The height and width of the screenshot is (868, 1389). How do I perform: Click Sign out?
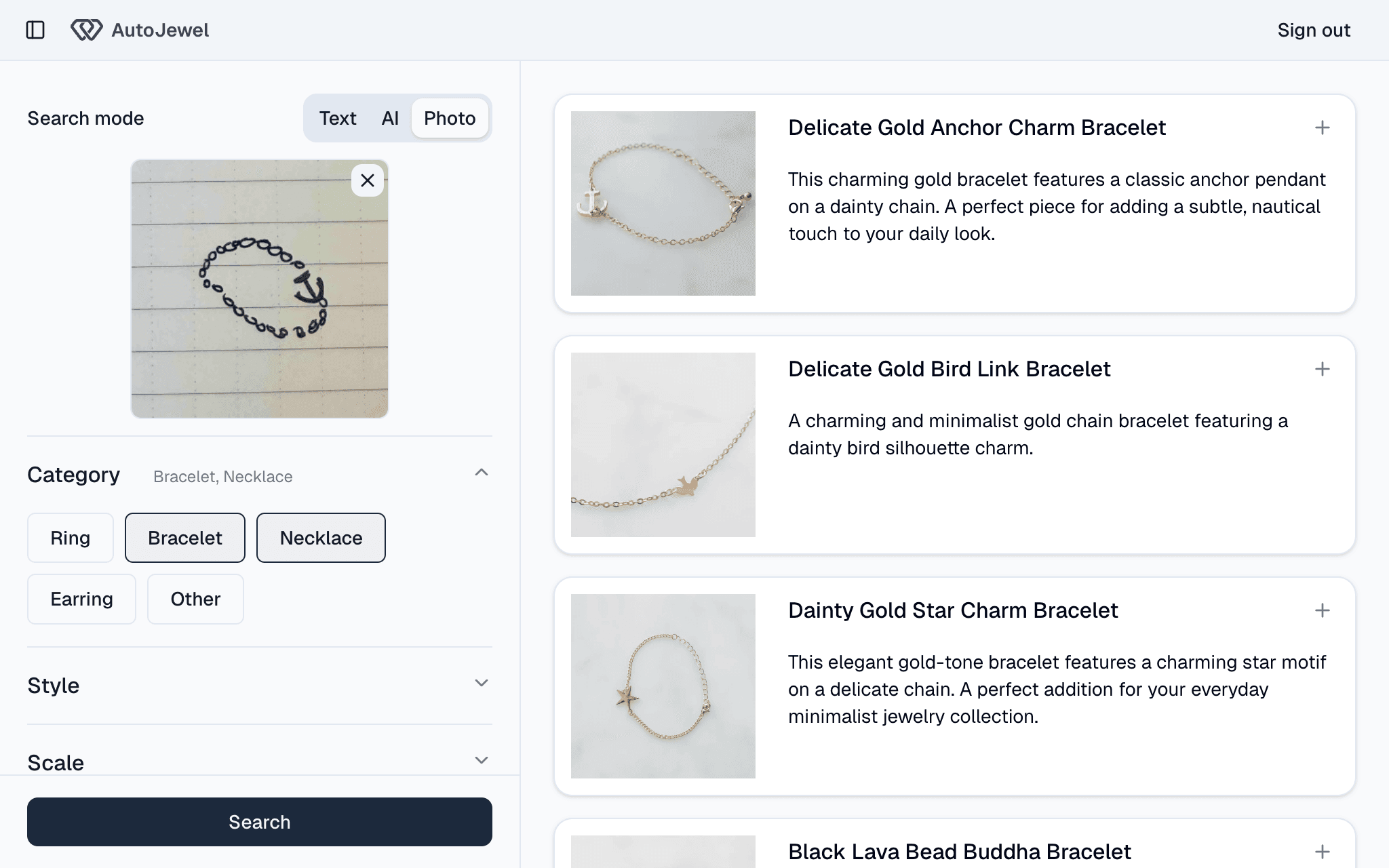[1314, 30]
